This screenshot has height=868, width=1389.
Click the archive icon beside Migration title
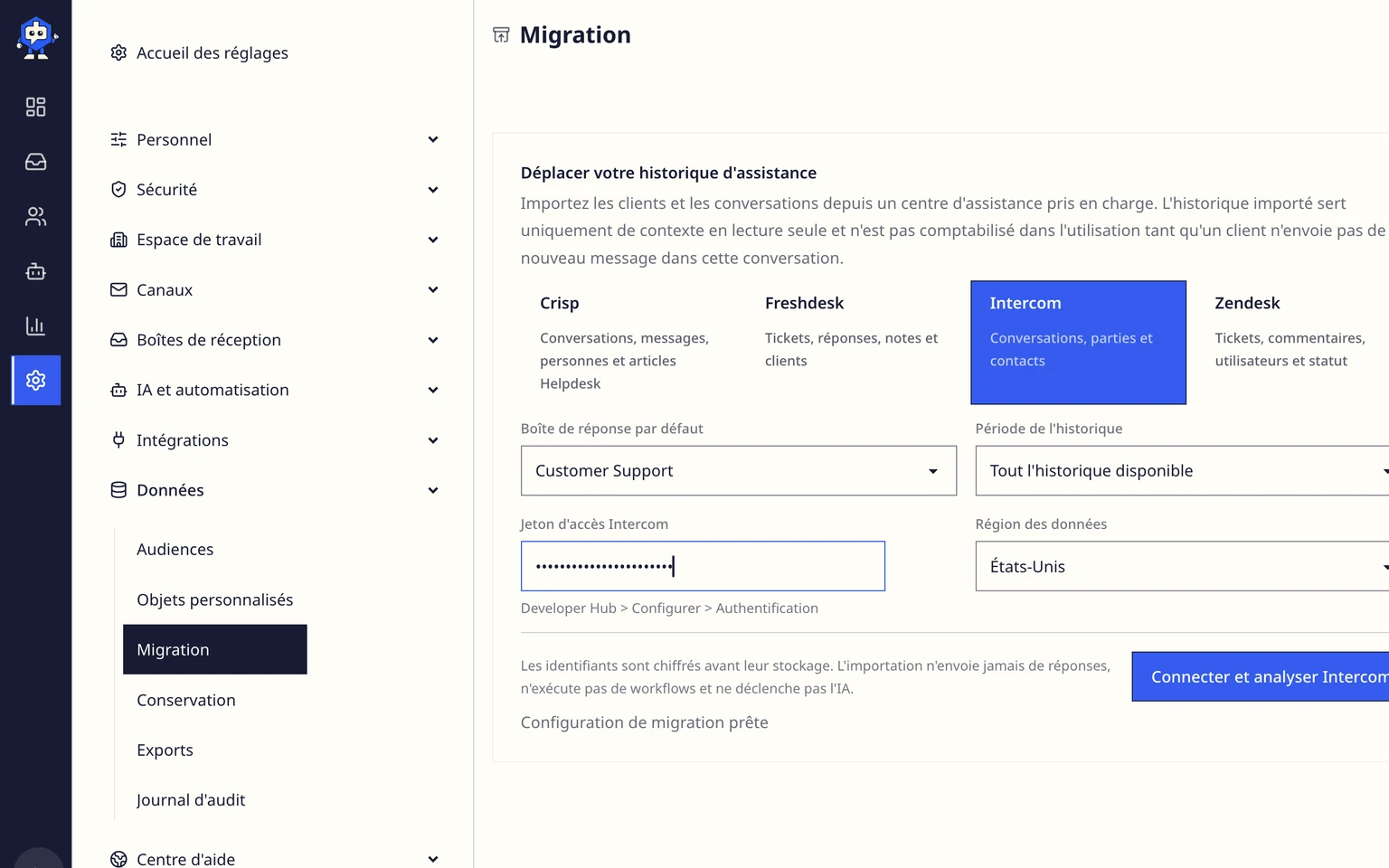pos(501,34)
